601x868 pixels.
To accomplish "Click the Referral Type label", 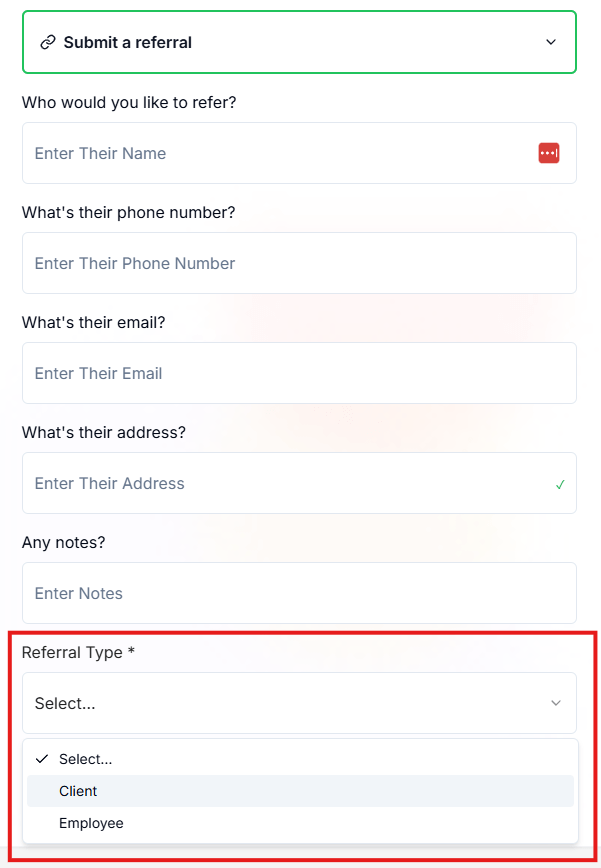I will coord(78,653).
